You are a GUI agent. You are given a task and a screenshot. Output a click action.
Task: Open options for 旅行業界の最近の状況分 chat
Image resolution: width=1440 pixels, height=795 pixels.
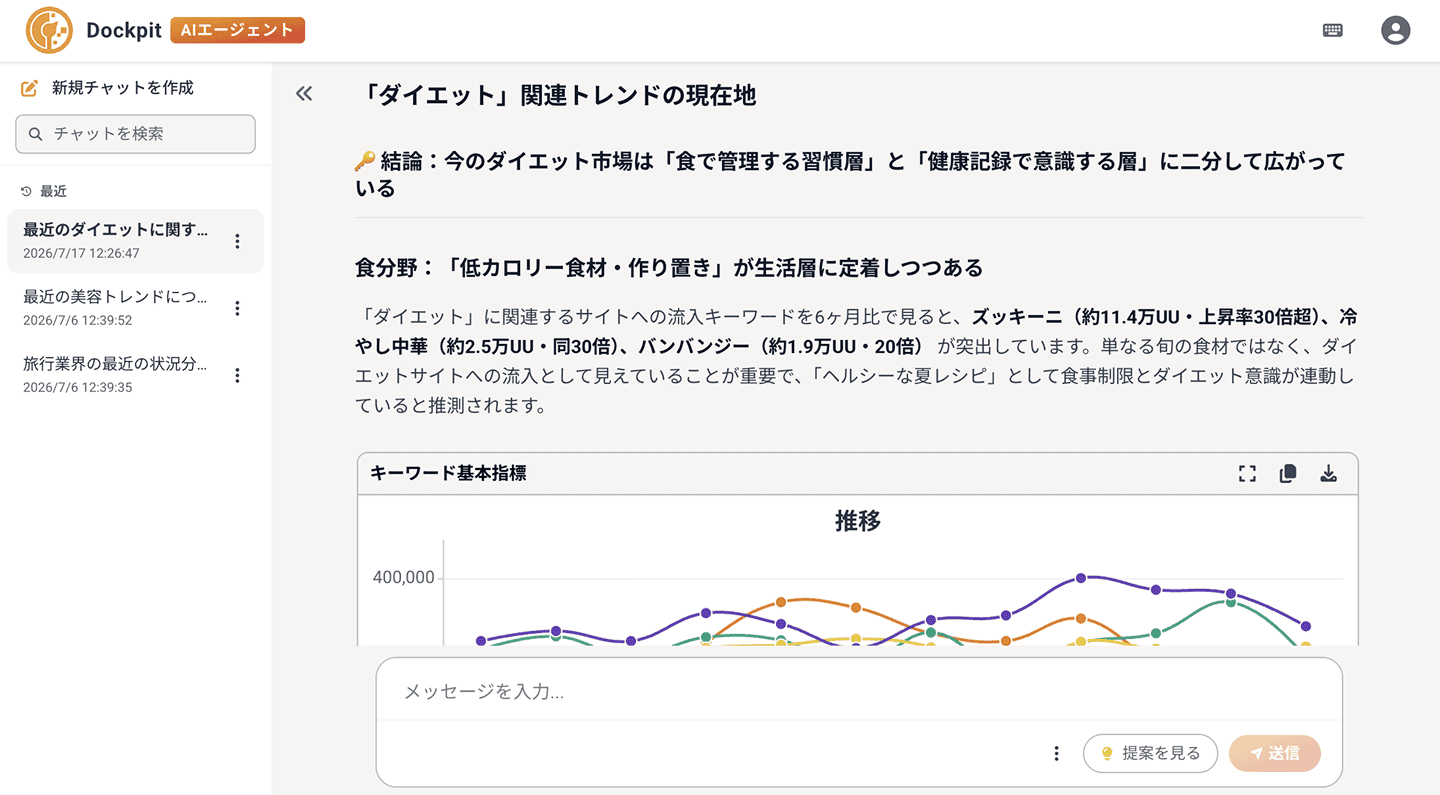tap(237, 375)
